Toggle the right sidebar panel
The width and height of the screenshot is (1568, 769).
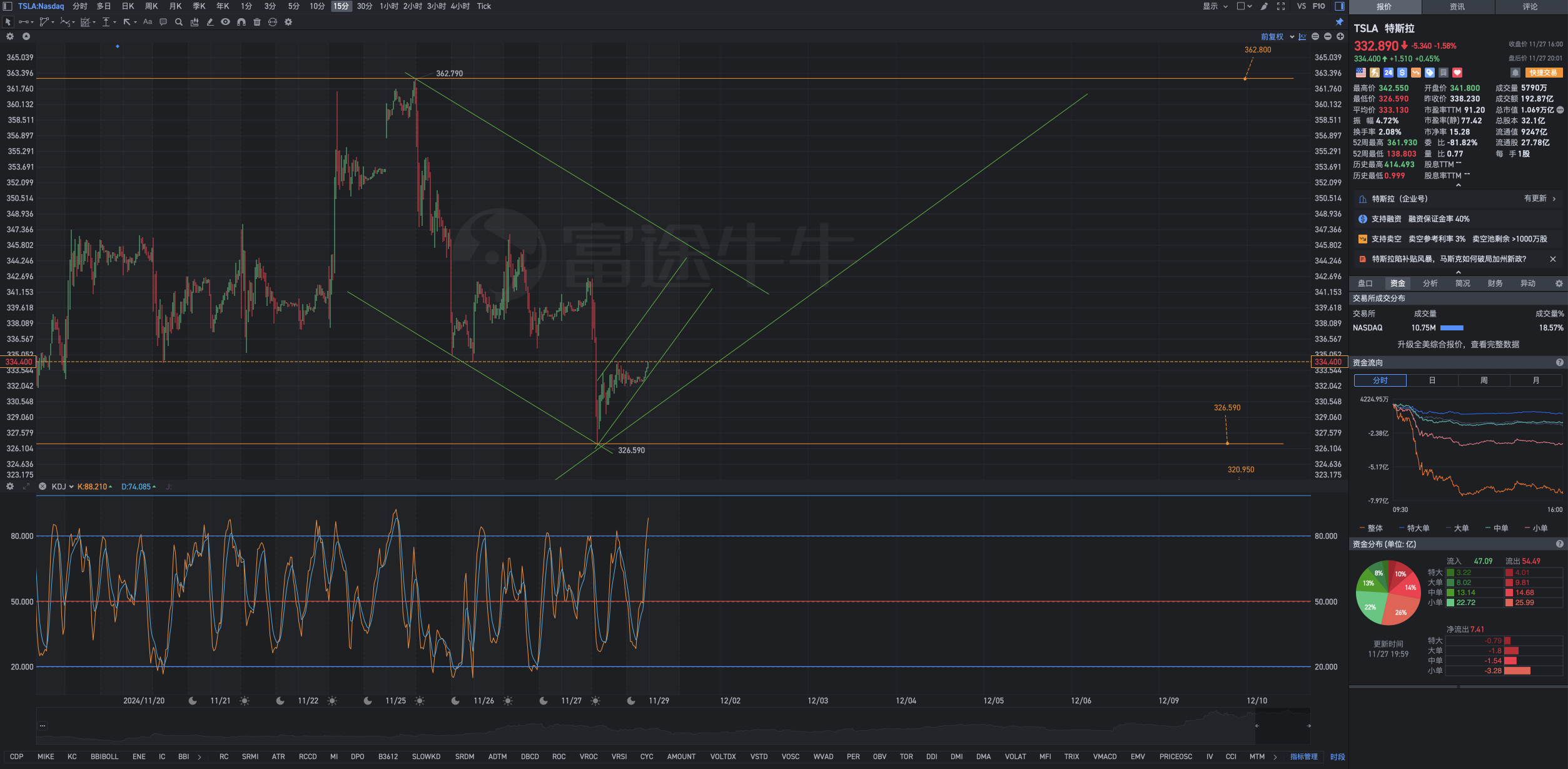click(1340, 6)
